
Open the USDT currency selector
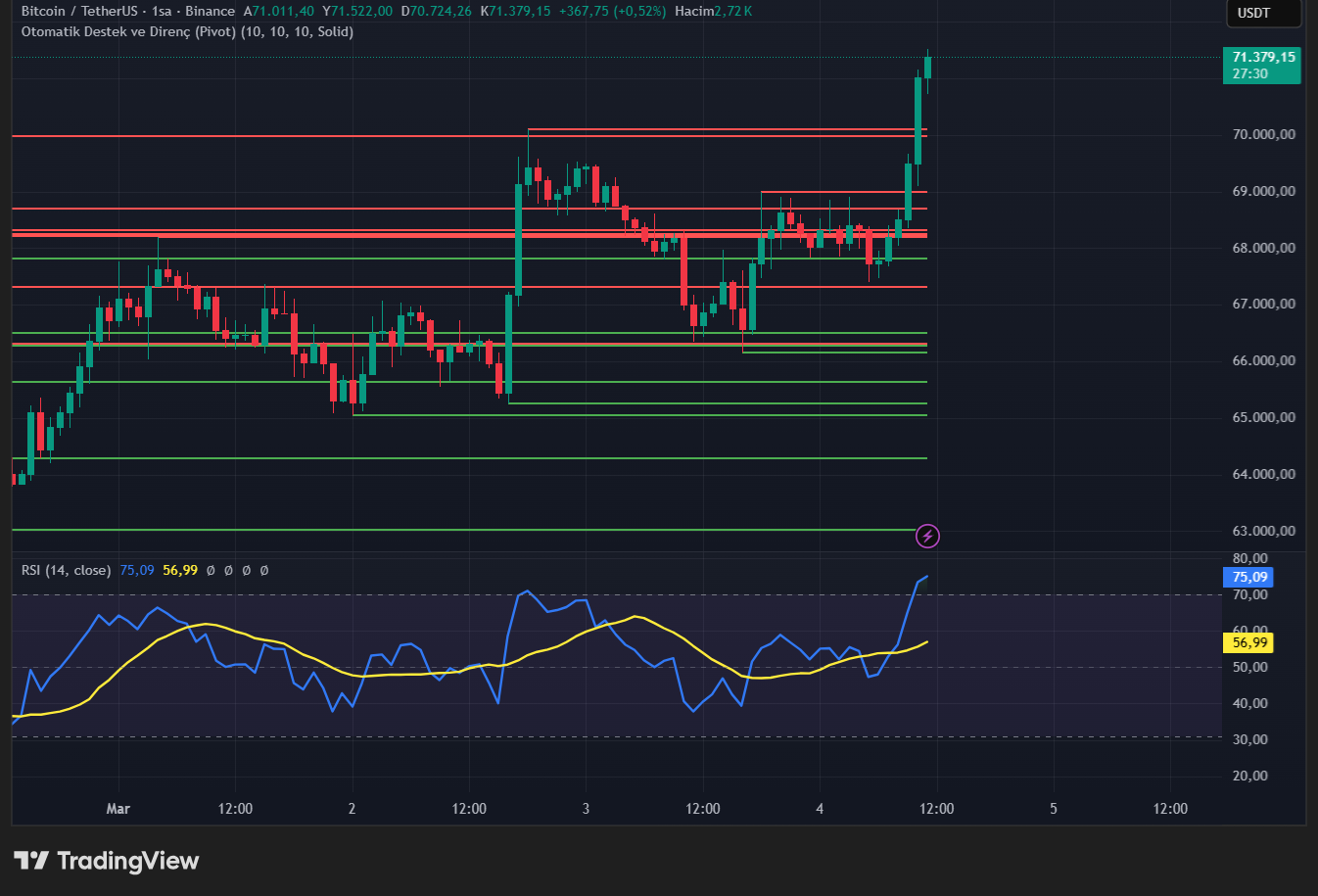coord(1263,14)
